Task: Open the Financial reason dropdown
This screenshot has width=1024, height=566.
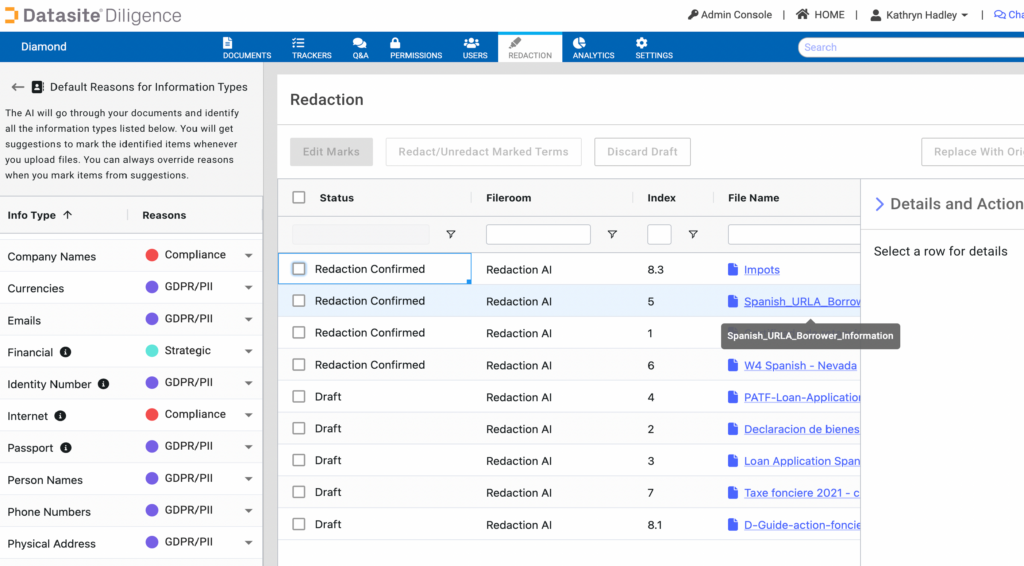Action: (249, 351)
